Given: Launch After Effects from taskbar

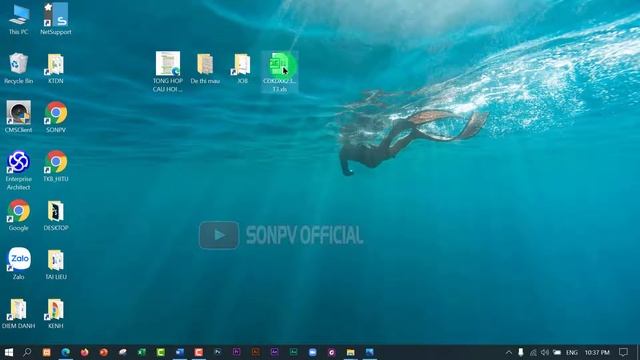Looking at the screenshot, I should pos(275,352).
